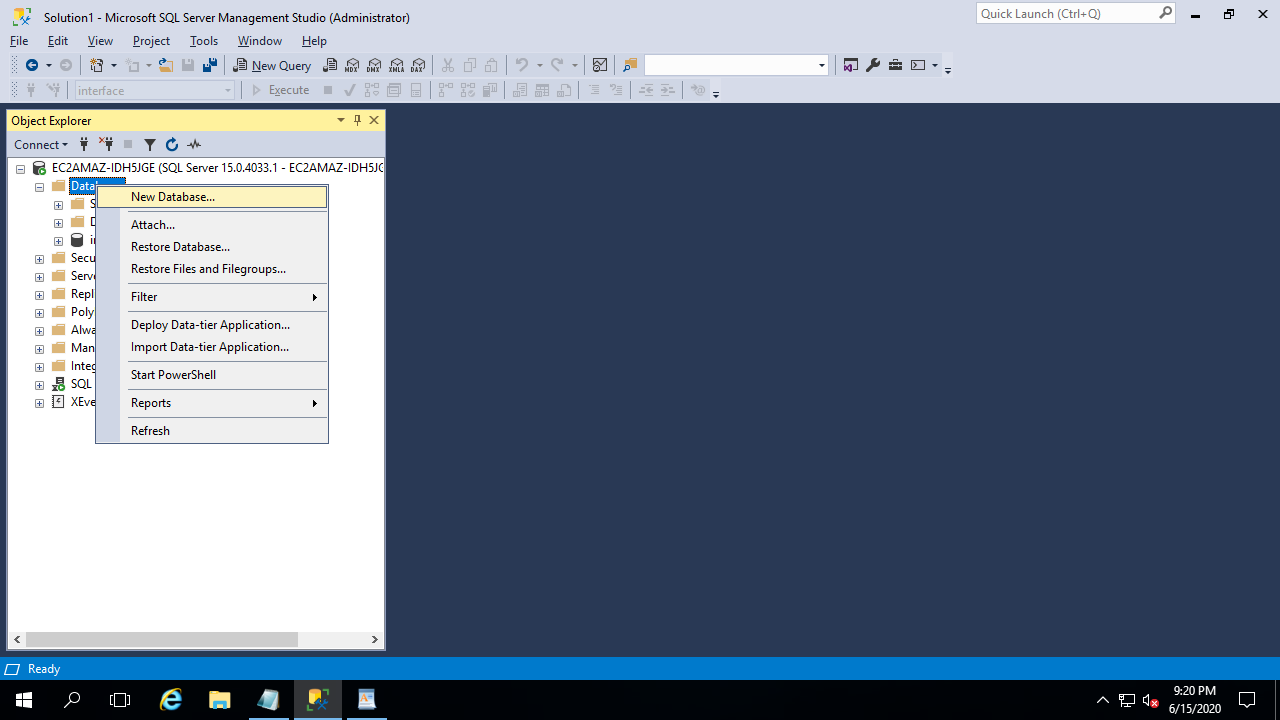Select Deploy Data-tier Application...
1280x720 pixels.
(x=212, y=325)
